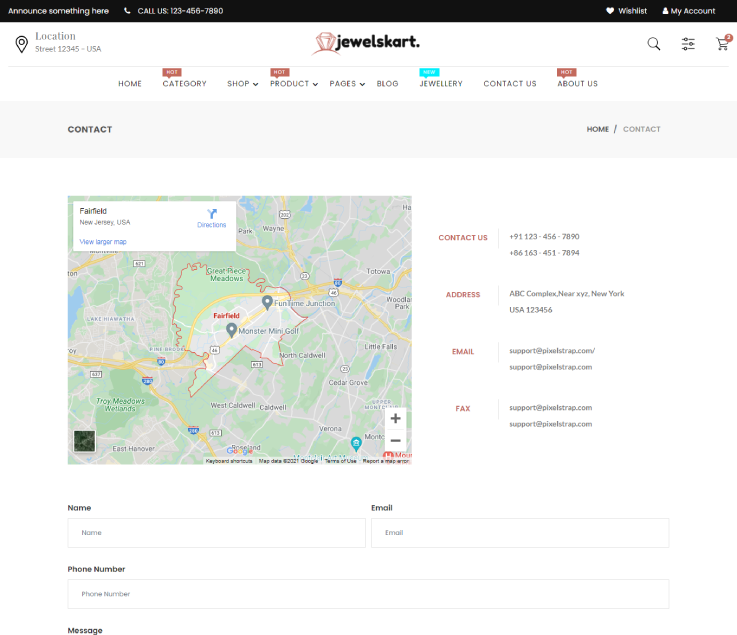Open the Jewellery menu item
Viewport: 737px width, 635px height.
click(441, 84)
